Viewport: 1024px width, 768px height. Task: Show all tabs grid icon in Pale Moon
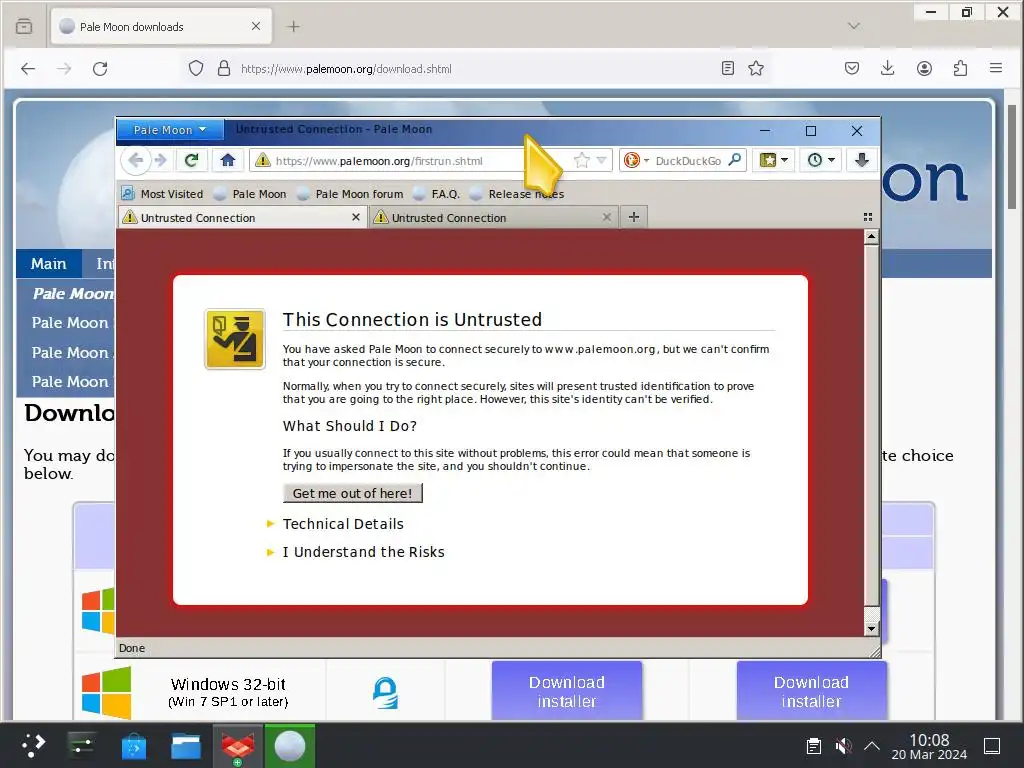click(x=868, y=217)
